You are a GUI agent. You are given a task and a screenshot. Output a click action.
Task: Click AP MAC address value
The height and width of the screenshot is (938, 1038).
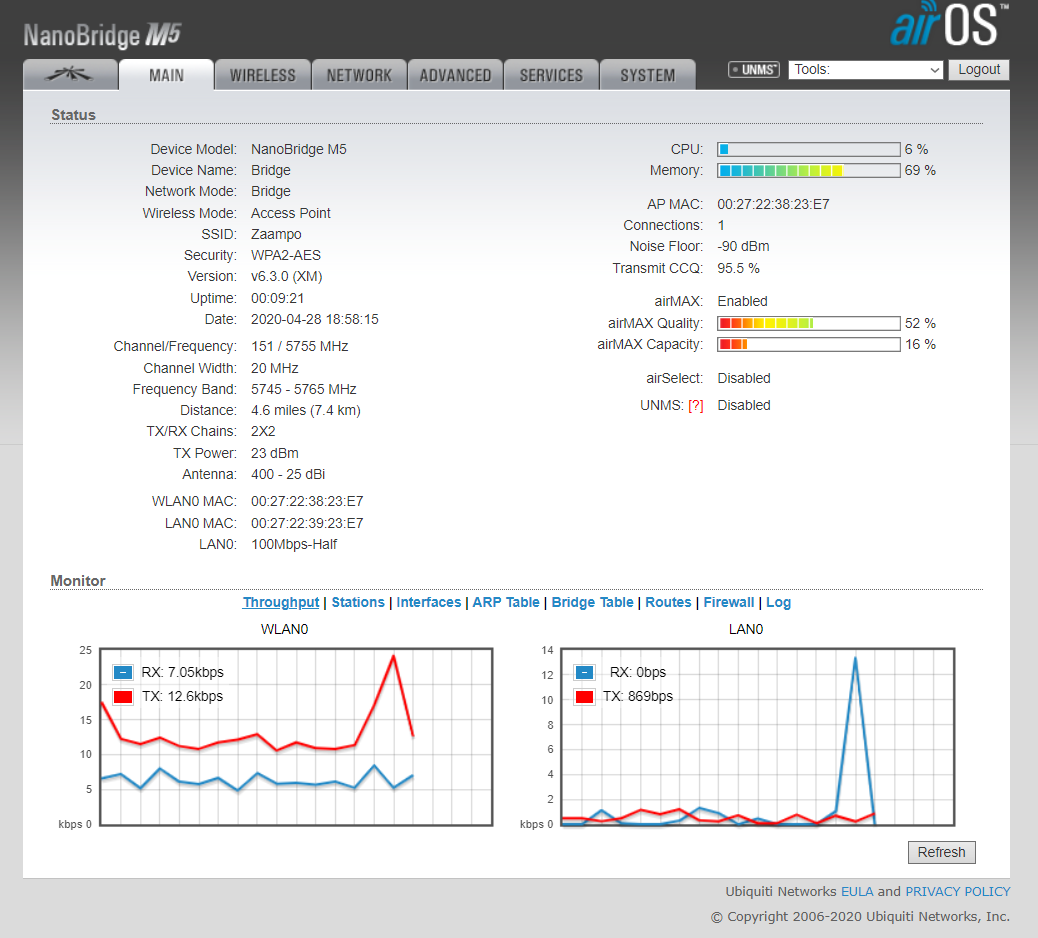tap(773, 205)
